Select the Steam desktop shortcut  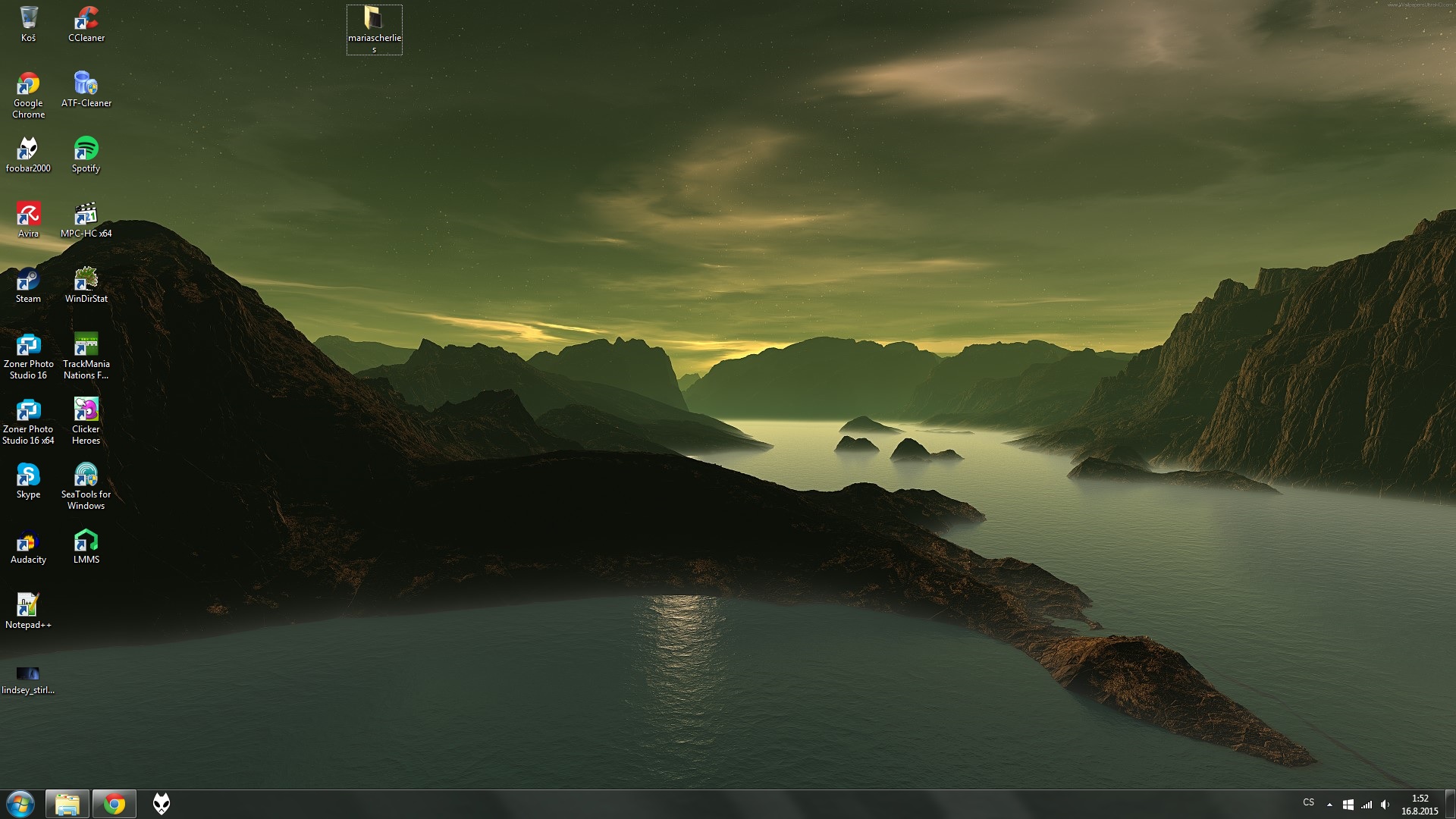tap(28, 280)
